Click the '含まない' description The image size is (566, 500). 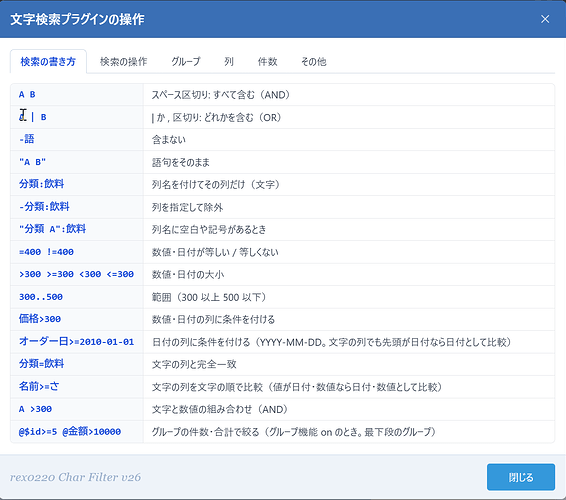click(x=169, y=140)
